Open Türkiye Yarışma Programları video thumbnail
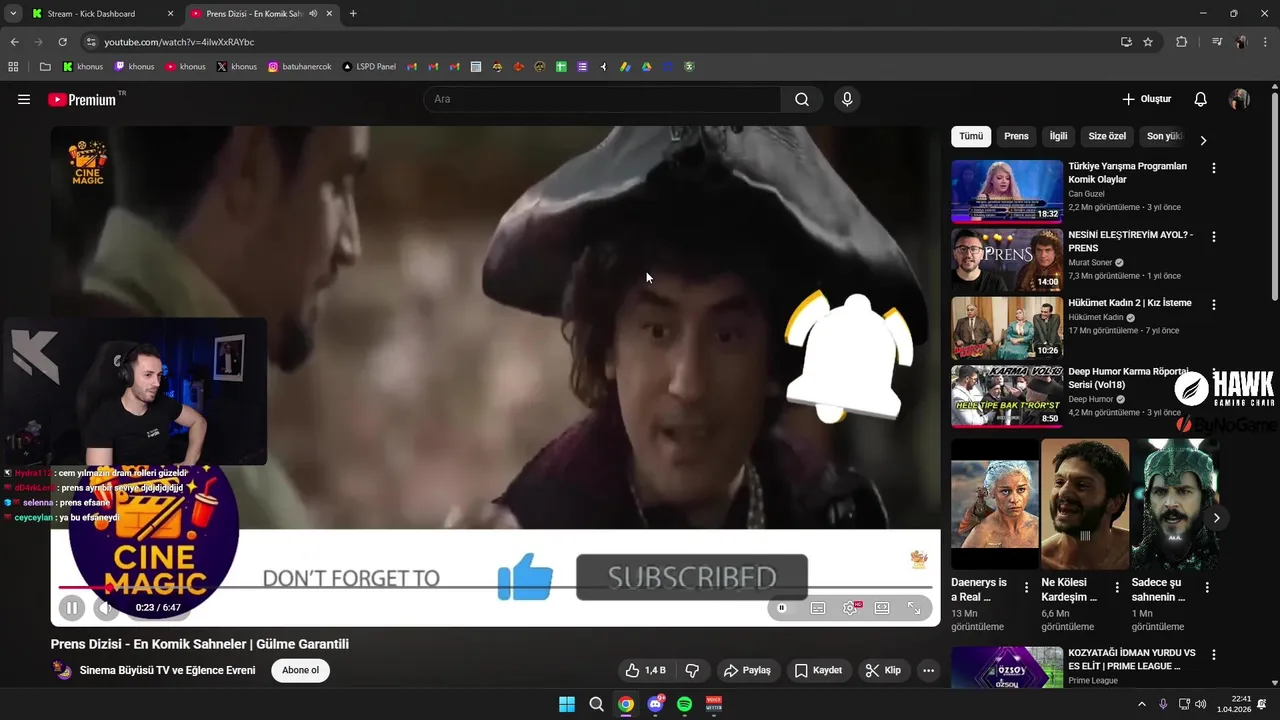This screenshot has width=1280, height=720. (1007, 191)
